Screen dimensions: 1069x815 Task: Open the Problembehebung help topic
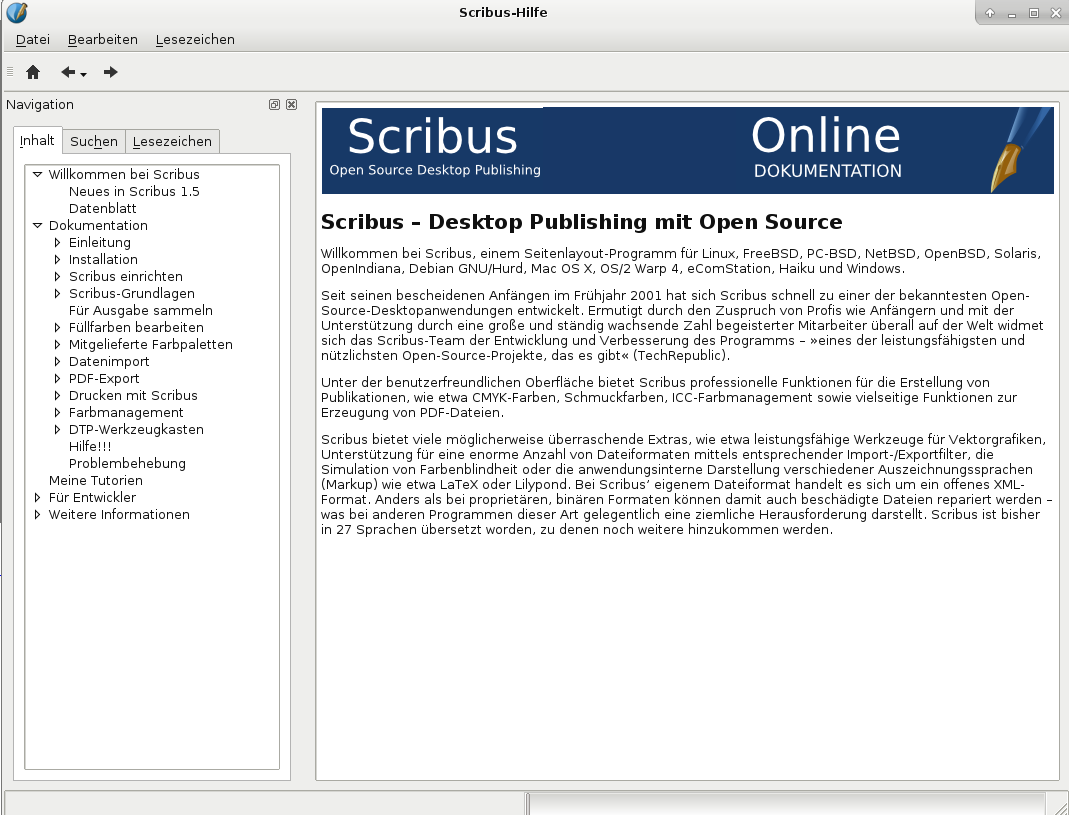pos(127,463)
